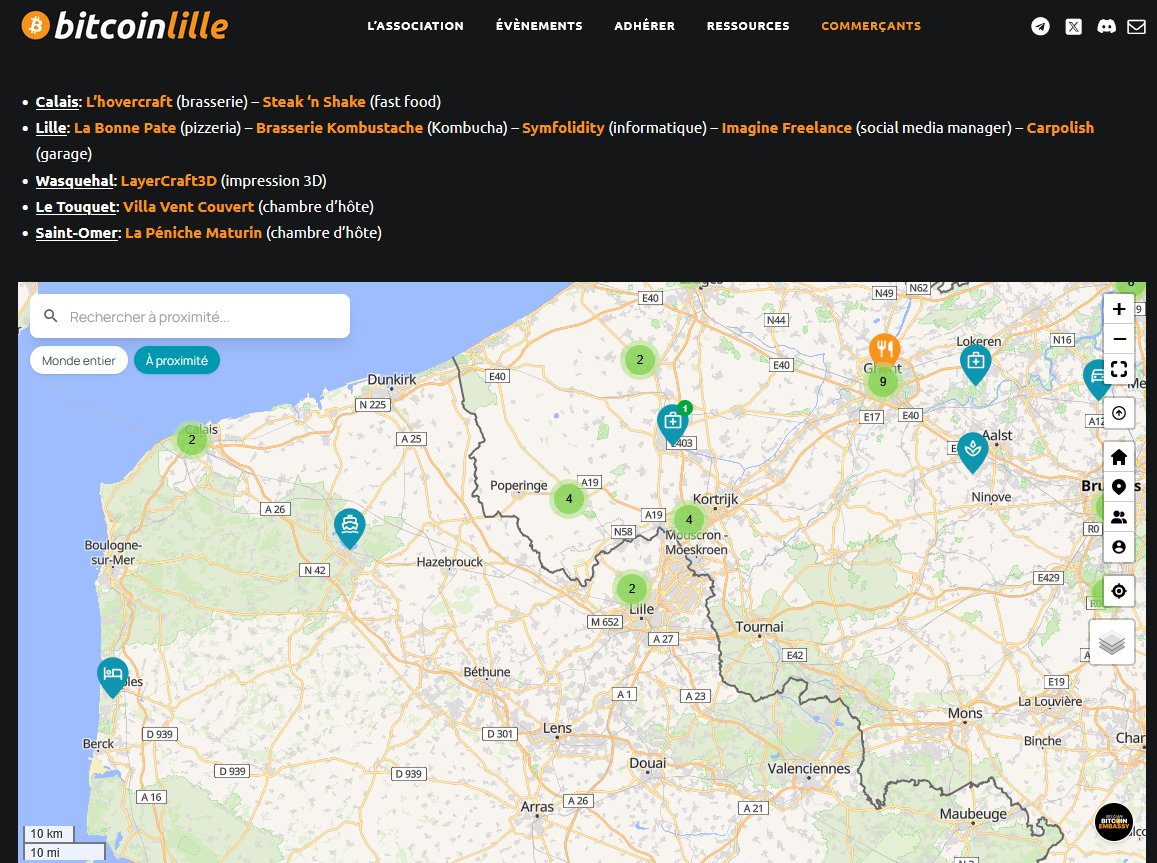Select the plant marker near Aalst
This screenshot has height=863, width=1157.
[x=973, y=452]
